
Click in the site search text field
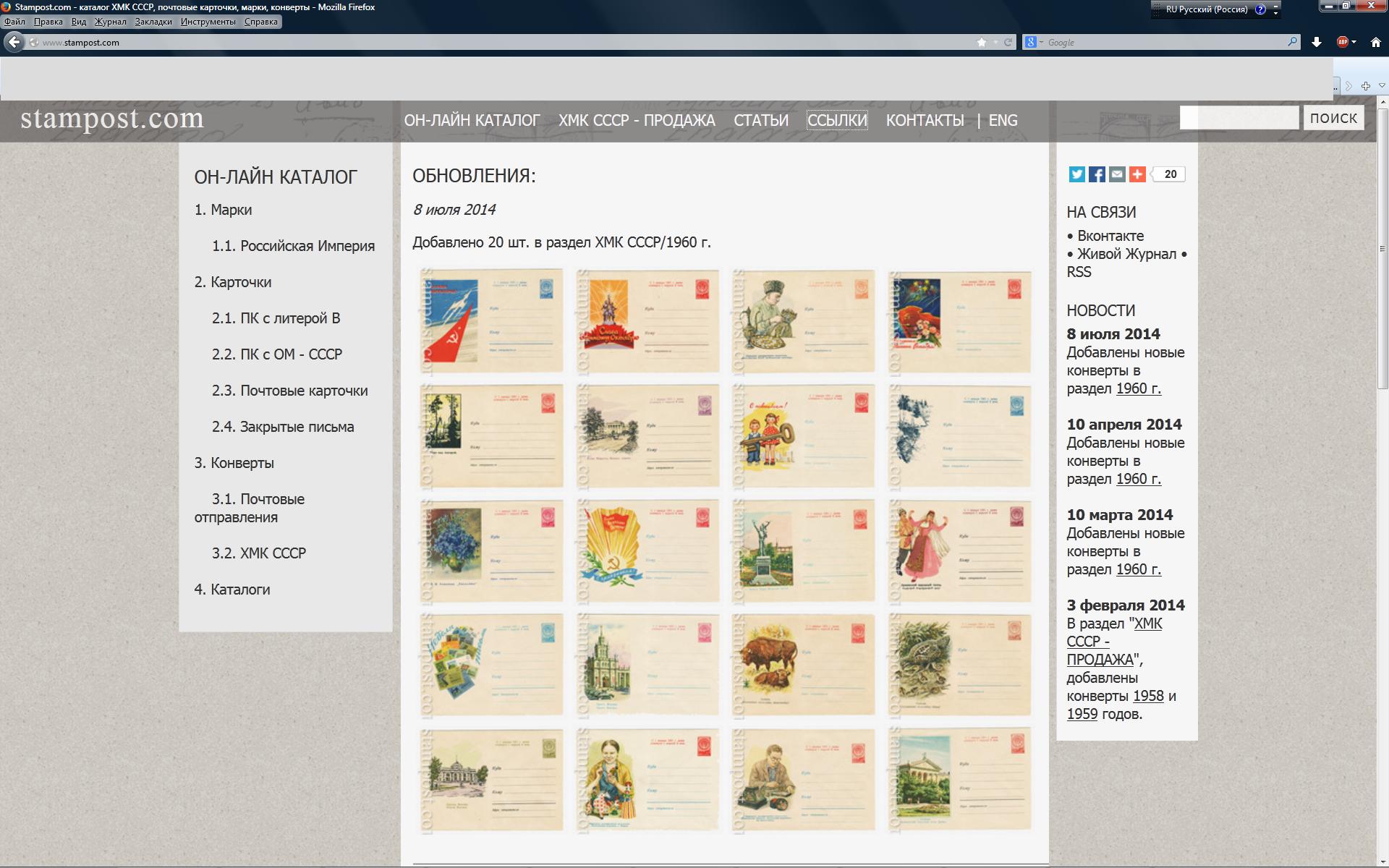pyautogui.click(x=1239, y=118)
